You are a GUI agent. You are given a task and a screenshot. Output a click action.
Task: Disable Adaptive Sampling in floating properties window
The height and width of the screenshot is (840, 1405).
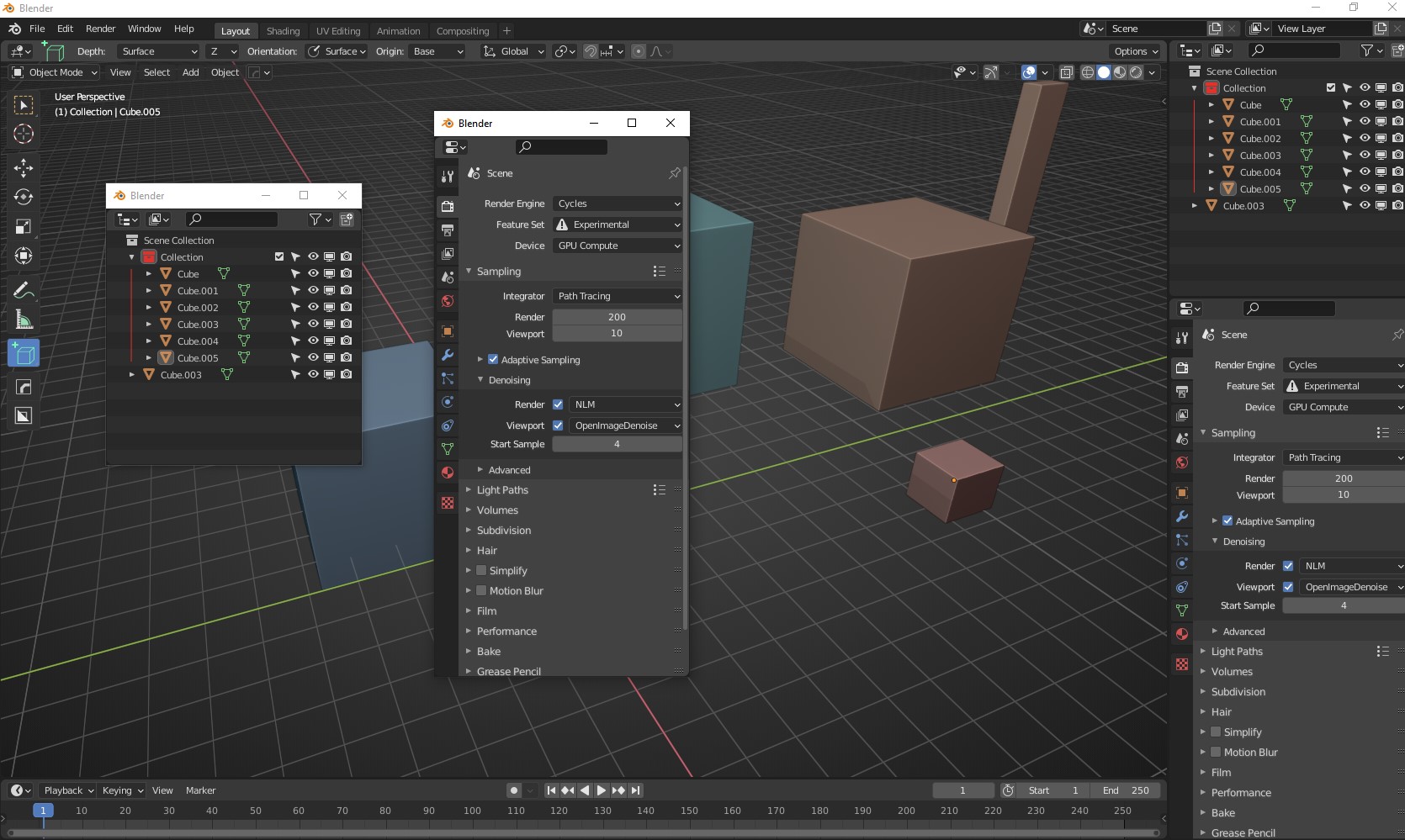tap(493, 359)
